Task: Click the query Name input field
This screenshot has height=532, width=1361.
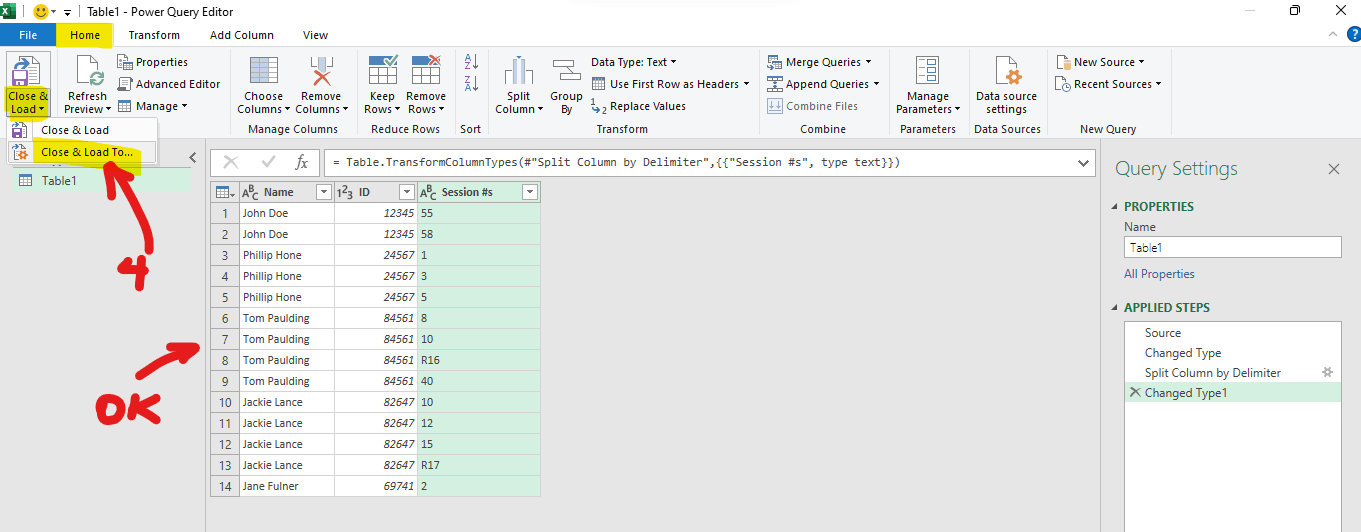Action: [1232, 248]
